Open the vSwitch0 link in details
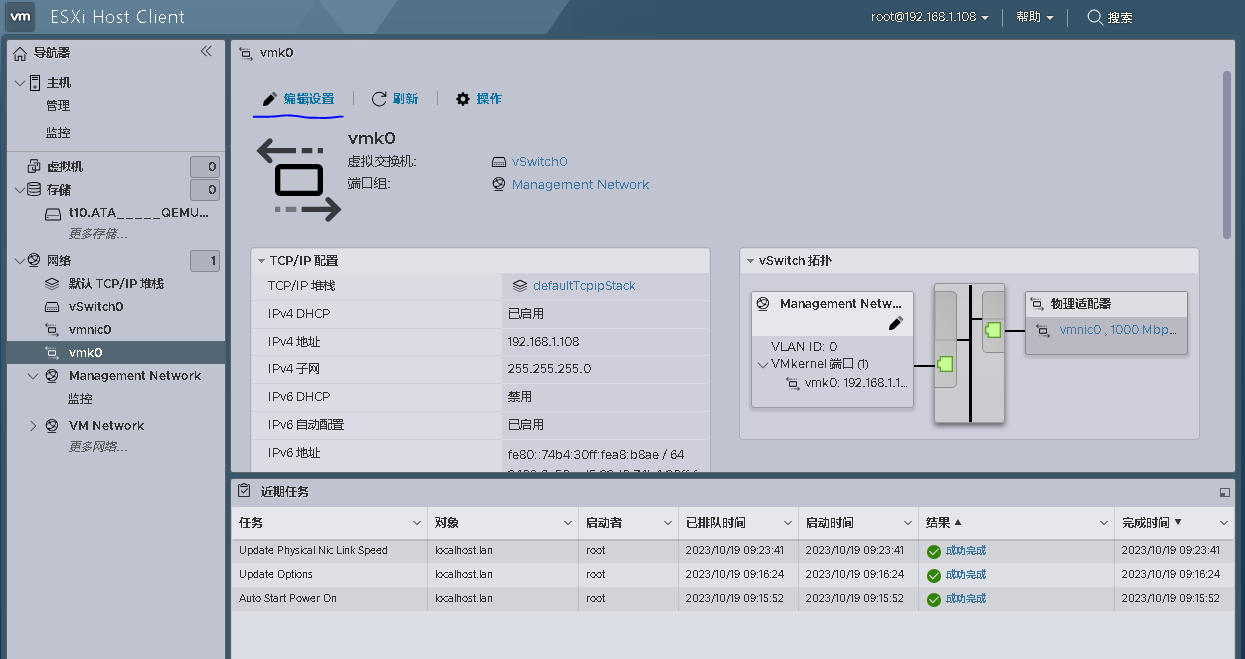 (540, 162)
